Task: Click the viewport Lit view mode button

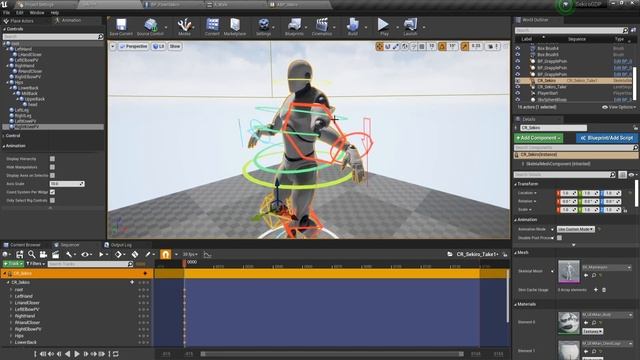Action: 158,47
